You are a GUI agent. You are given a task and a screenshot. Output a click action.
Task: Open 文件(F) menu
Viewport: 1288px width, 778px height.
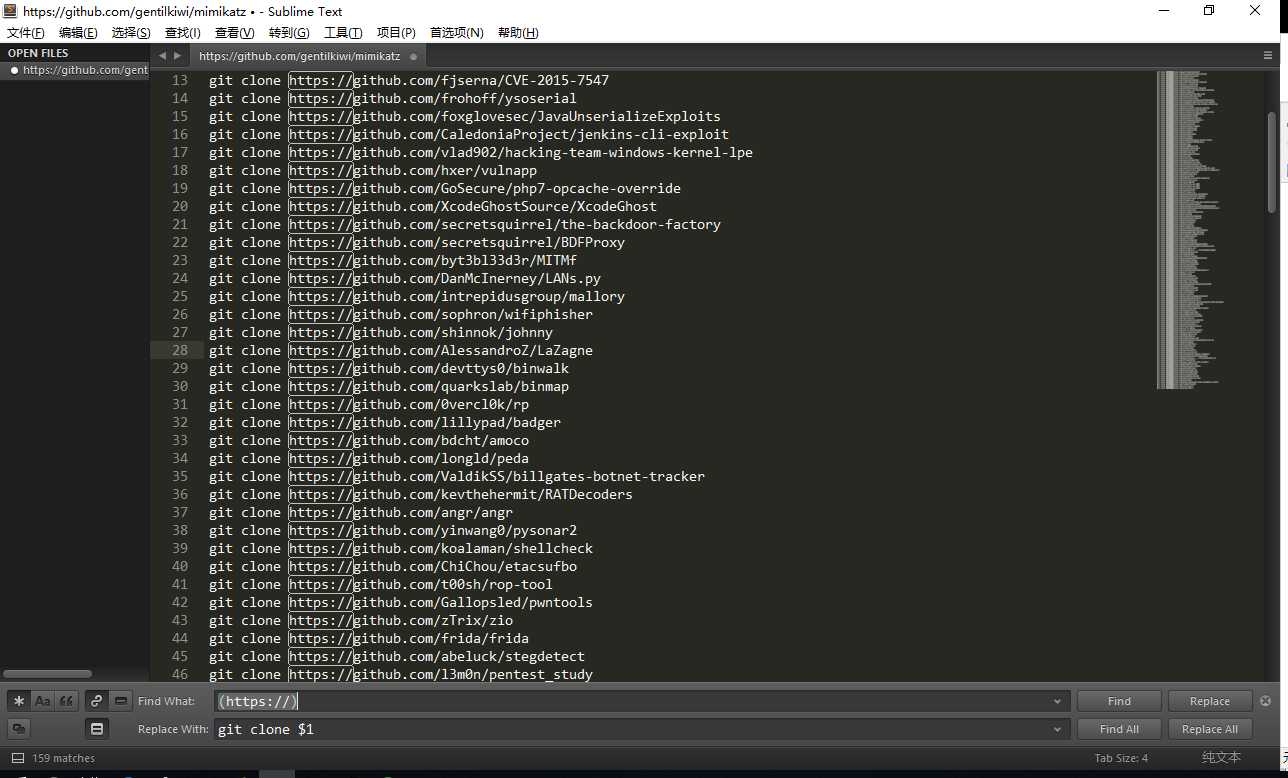click(26, 33)
